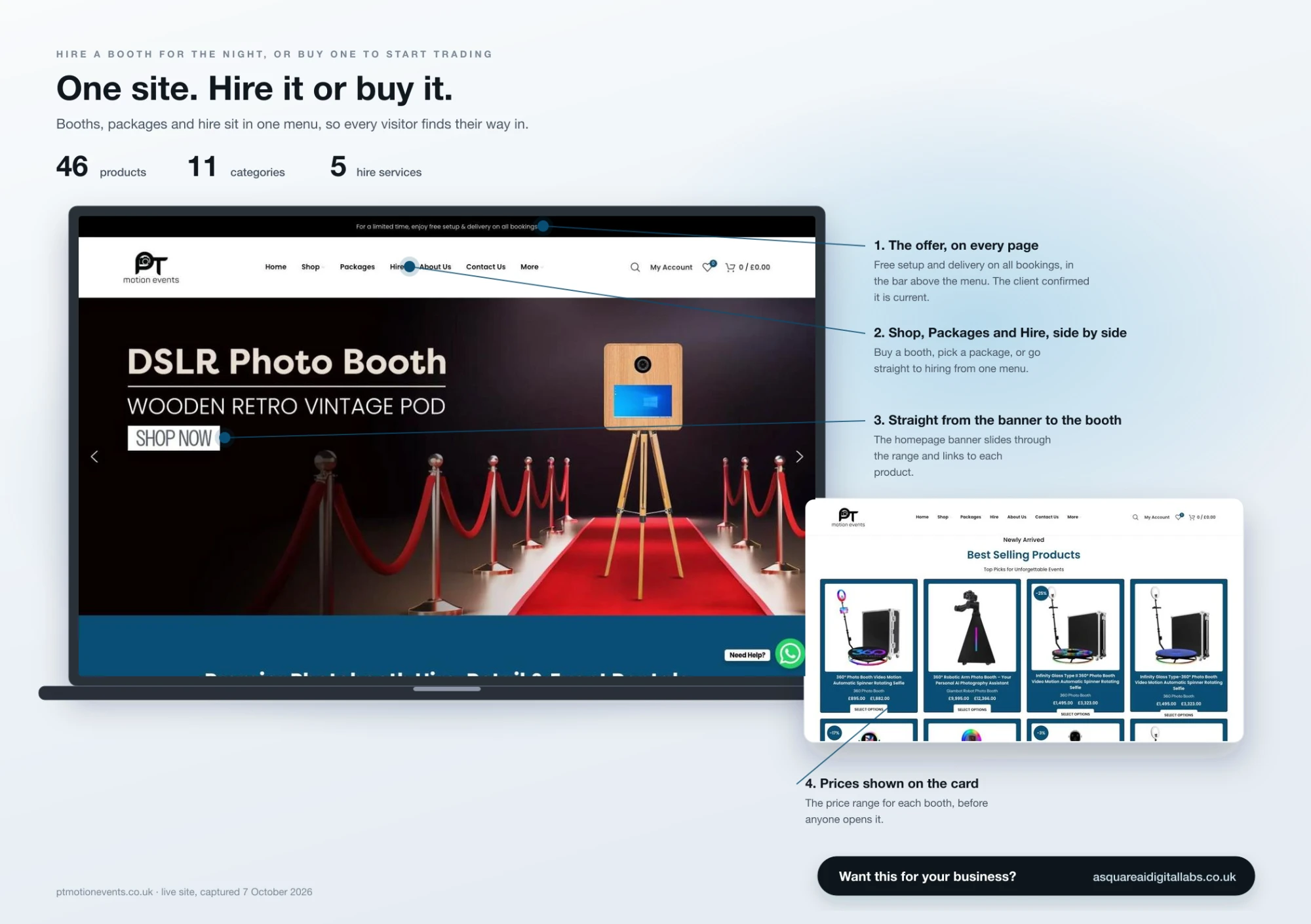Open Home in the laptop site menu

click(x=275, y=267)
